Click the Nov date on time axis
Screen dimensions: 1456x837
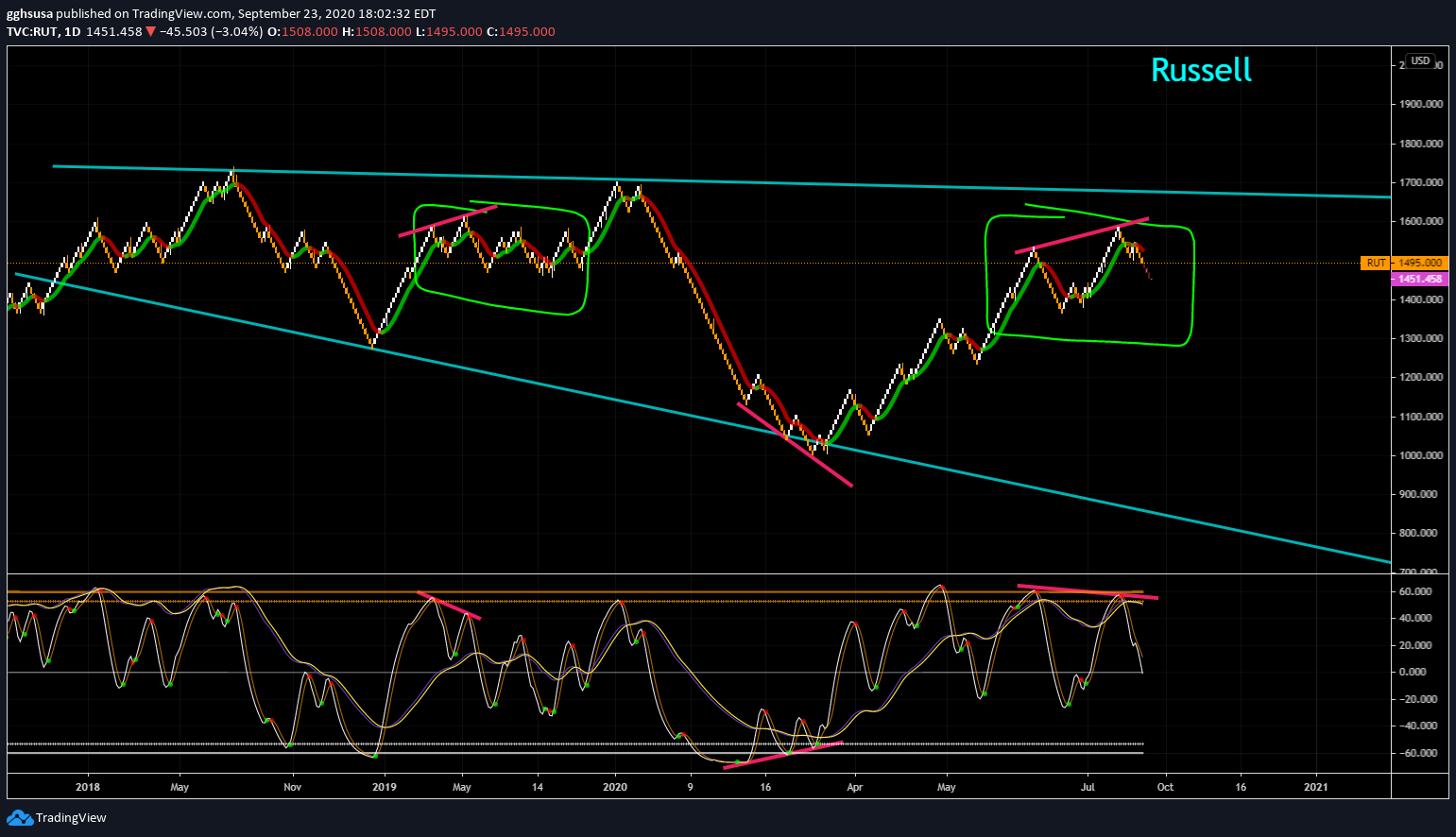(x=293, y=786)
